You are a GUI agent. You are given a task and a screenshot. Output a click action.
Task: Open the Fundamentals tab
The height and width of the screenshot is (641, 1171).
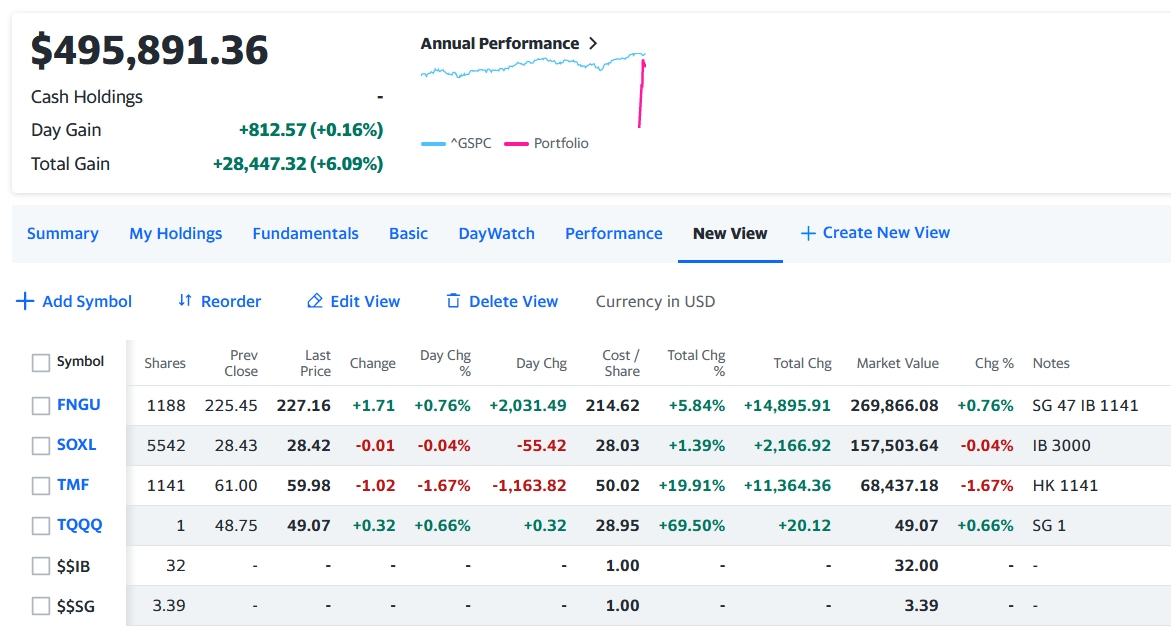(x=305, y=233)
